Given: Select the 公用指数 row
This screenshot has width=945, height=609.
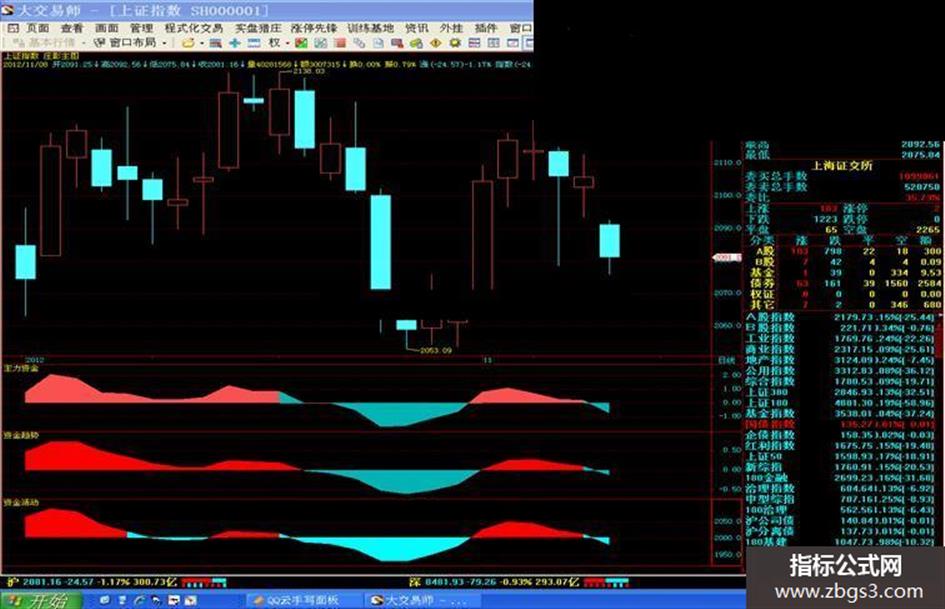Looking at the screenshot, I should [841, 371].
